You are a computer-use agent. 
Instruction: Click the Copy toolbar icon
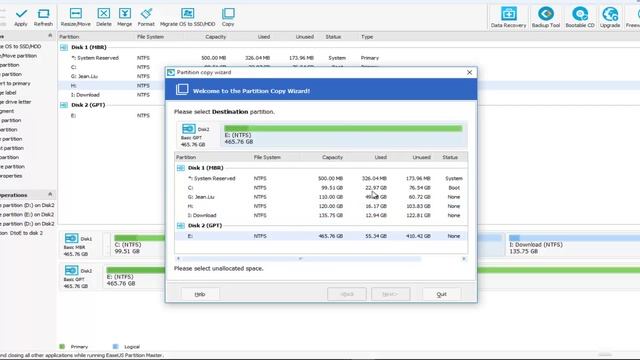[228, 18]
